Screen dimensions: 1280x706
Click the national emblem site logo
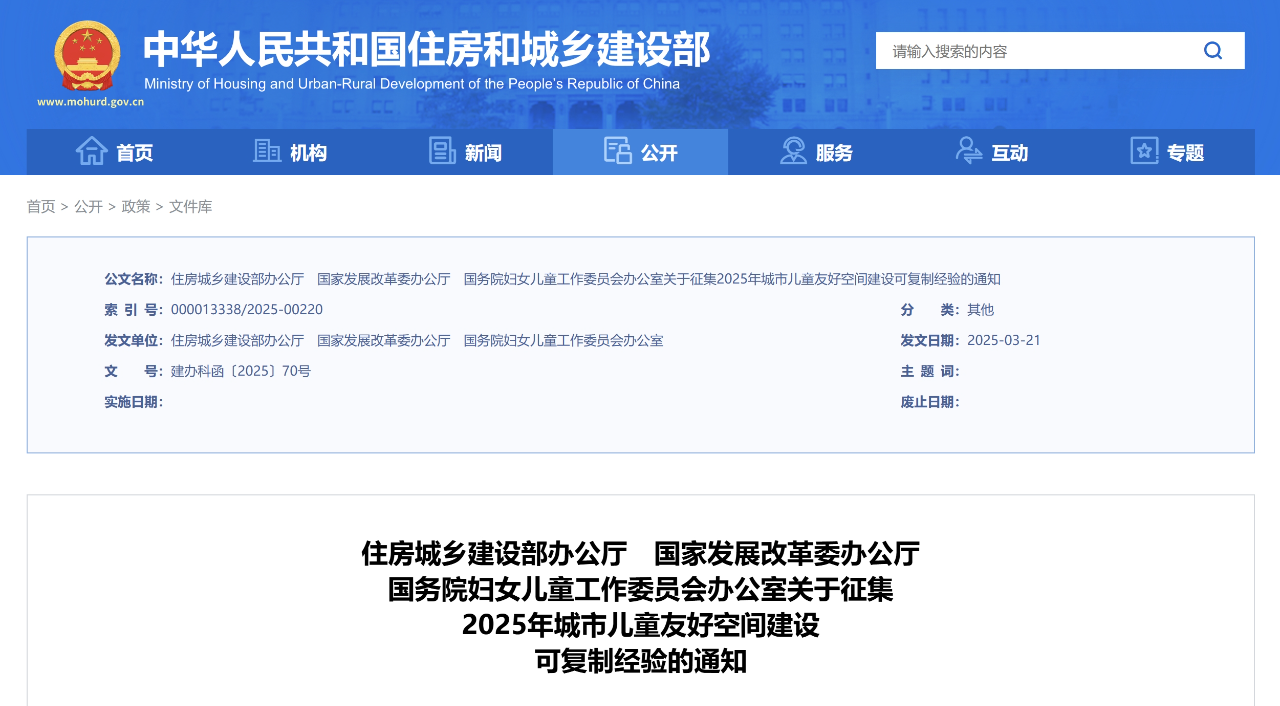tap(89, 56)
